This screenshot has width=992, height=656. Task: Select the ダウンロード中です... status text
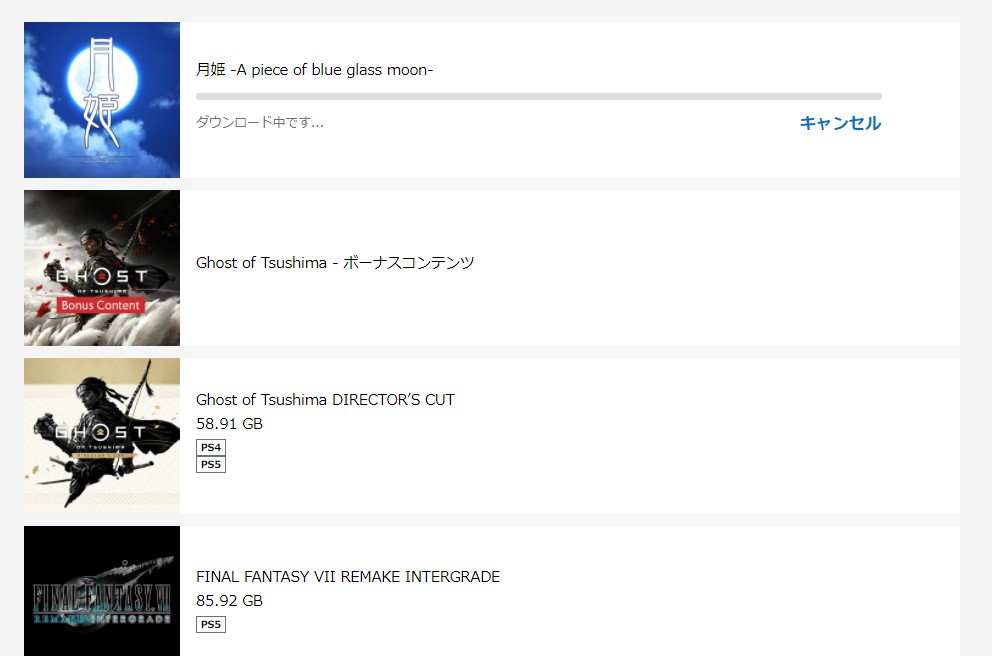click(x=259, y=122)
